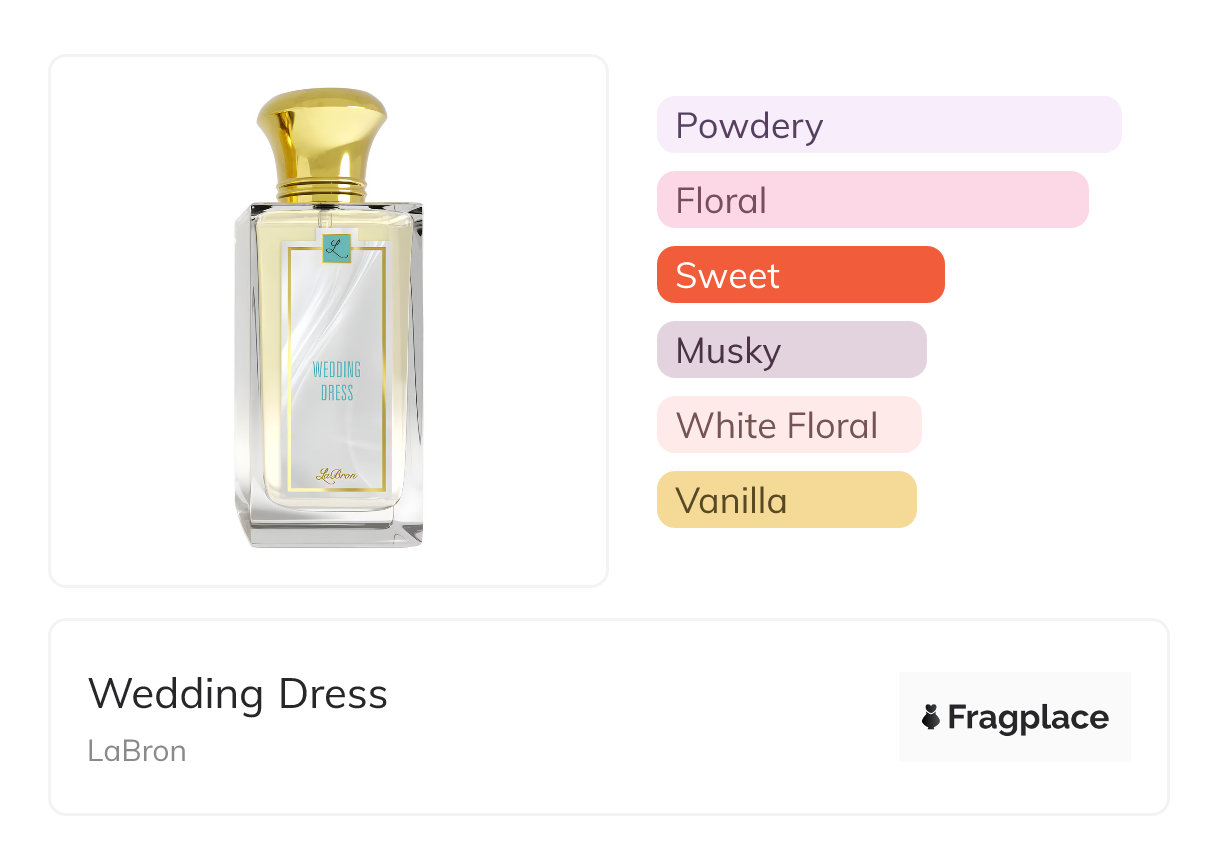This screenshot has width=1218, height=864.
Task: Click the gold threaded neck ring of bottle
Action: coord(322,186)
